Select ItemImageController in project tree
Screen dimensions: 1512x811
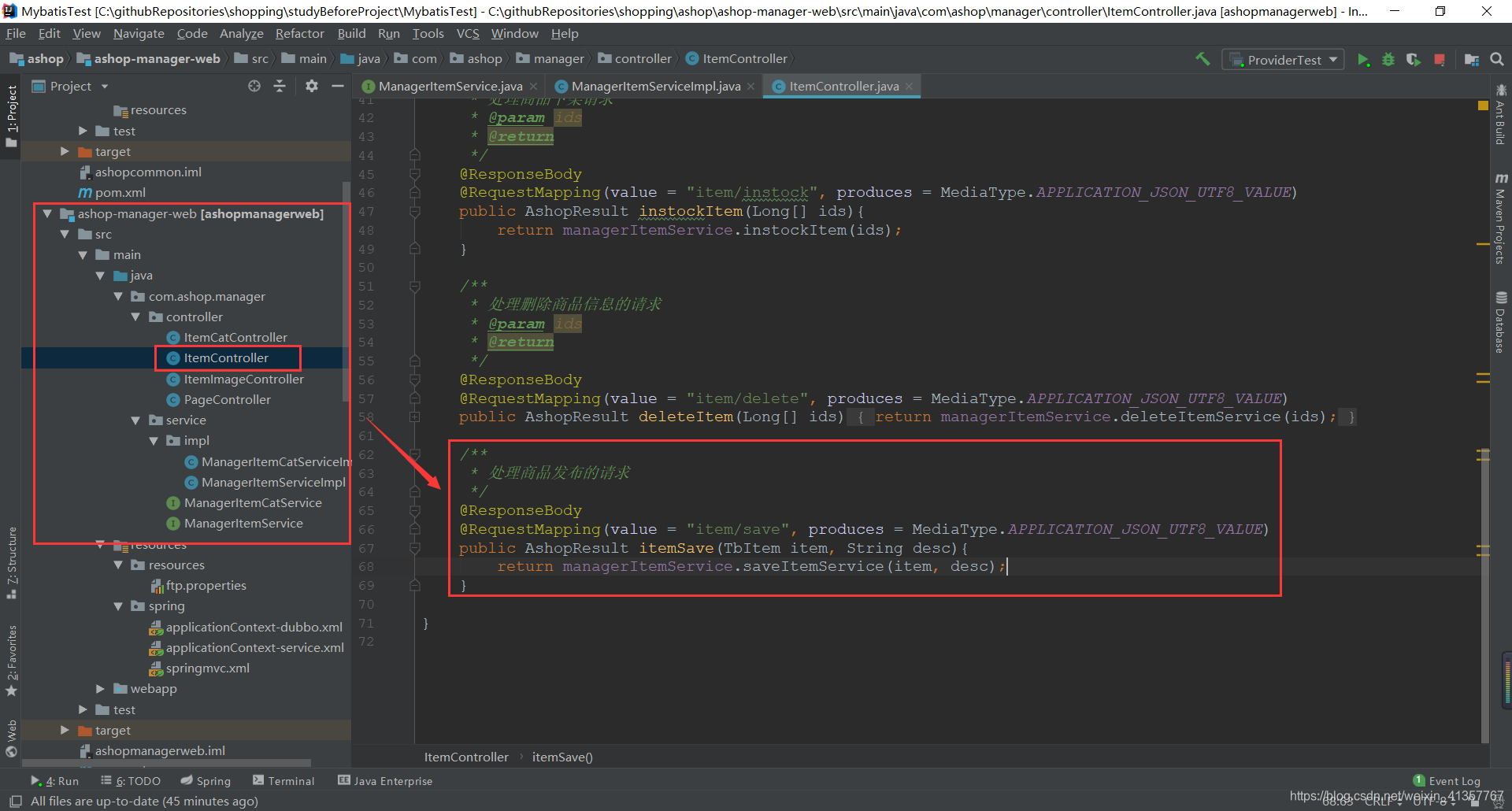click(243, 380)
